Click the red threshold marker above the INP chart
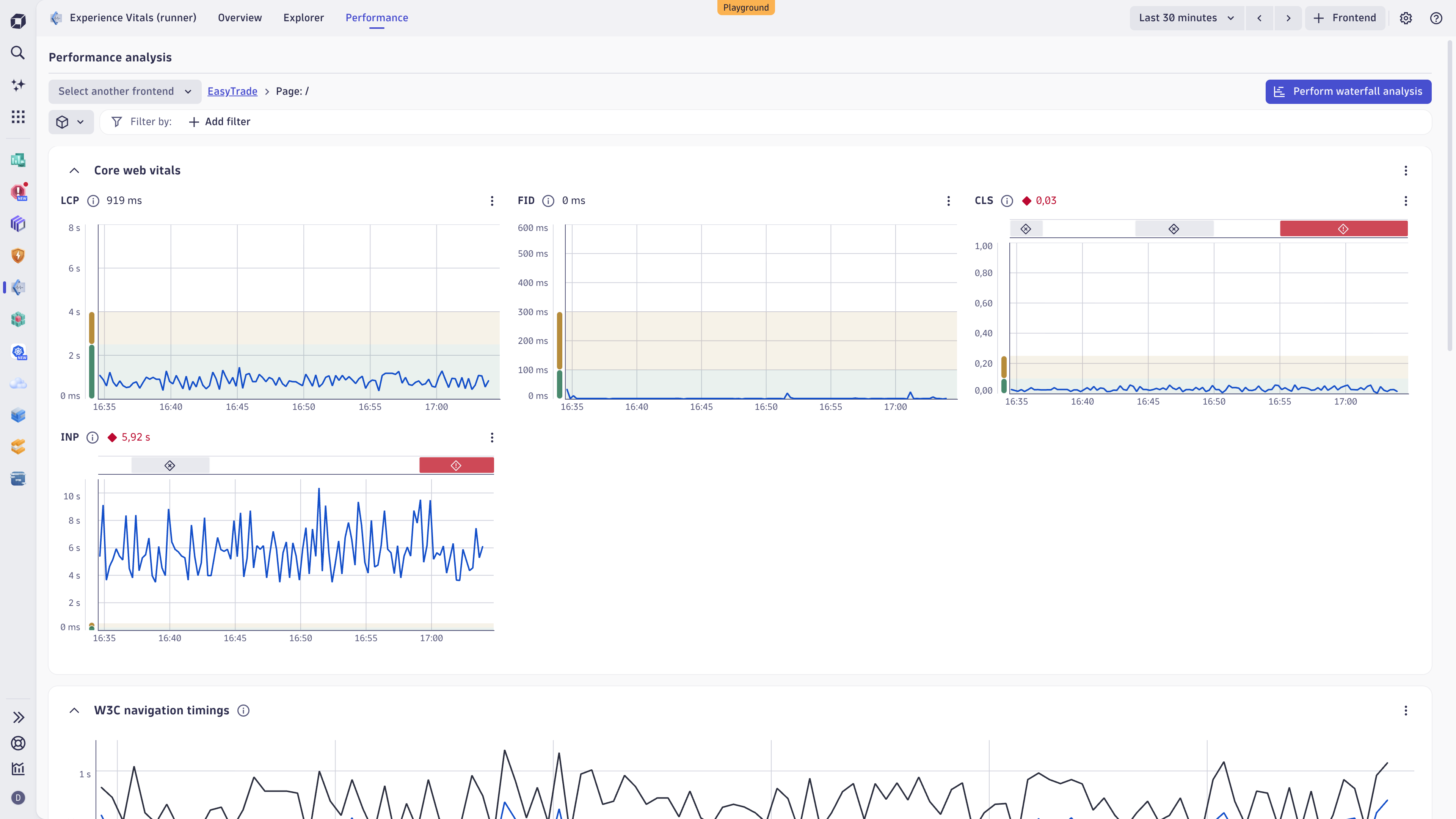 [x=456, y=464]
